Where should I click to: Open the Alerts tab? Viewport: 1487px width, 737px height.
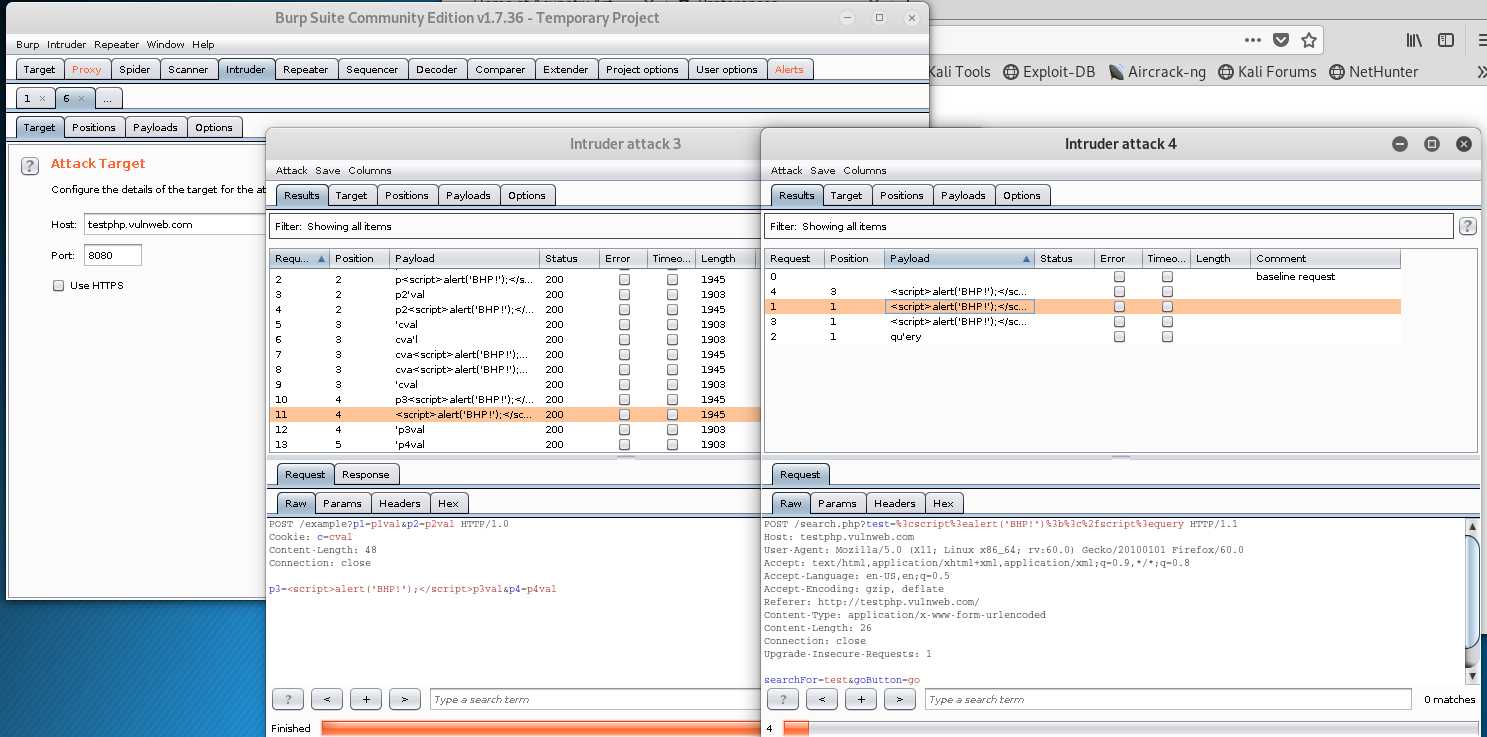[x=789, y=69]
